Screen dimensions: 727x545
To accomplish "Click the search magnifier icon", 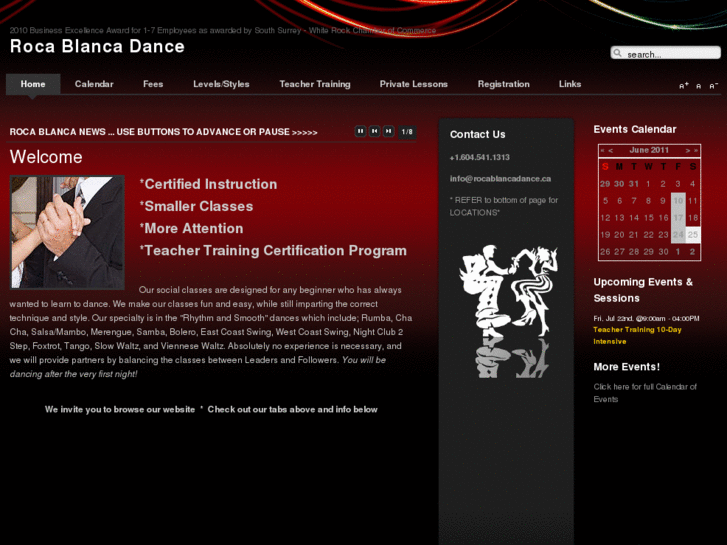I will (618, 53).
